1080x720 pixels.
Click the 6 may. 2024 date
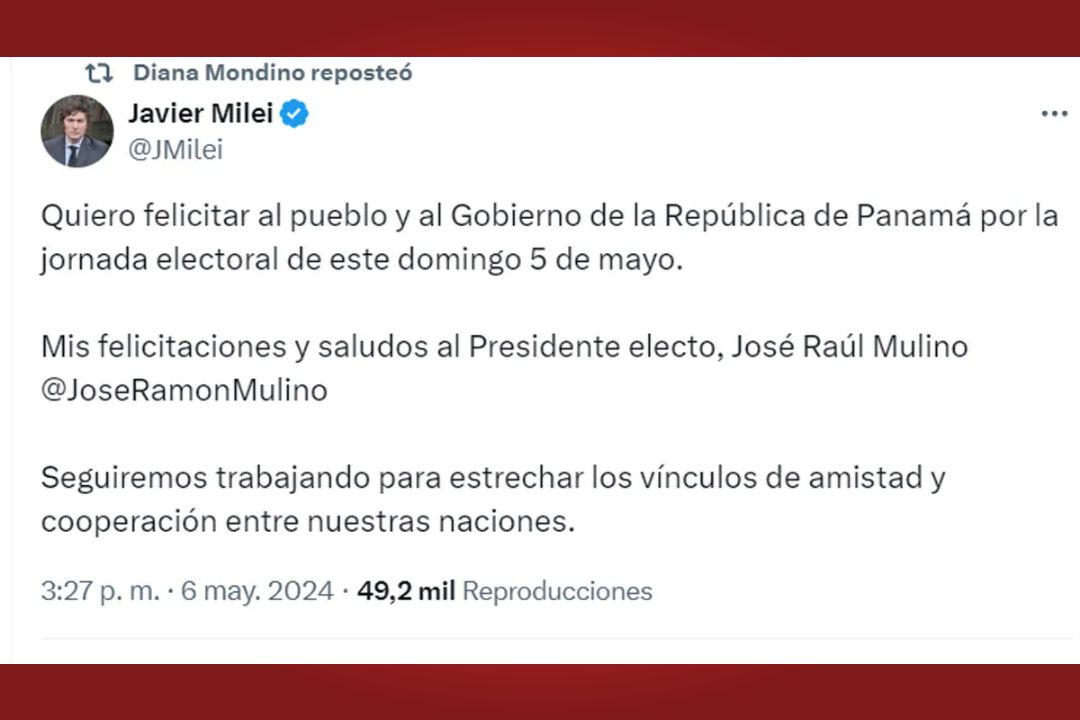click(257, 591)
